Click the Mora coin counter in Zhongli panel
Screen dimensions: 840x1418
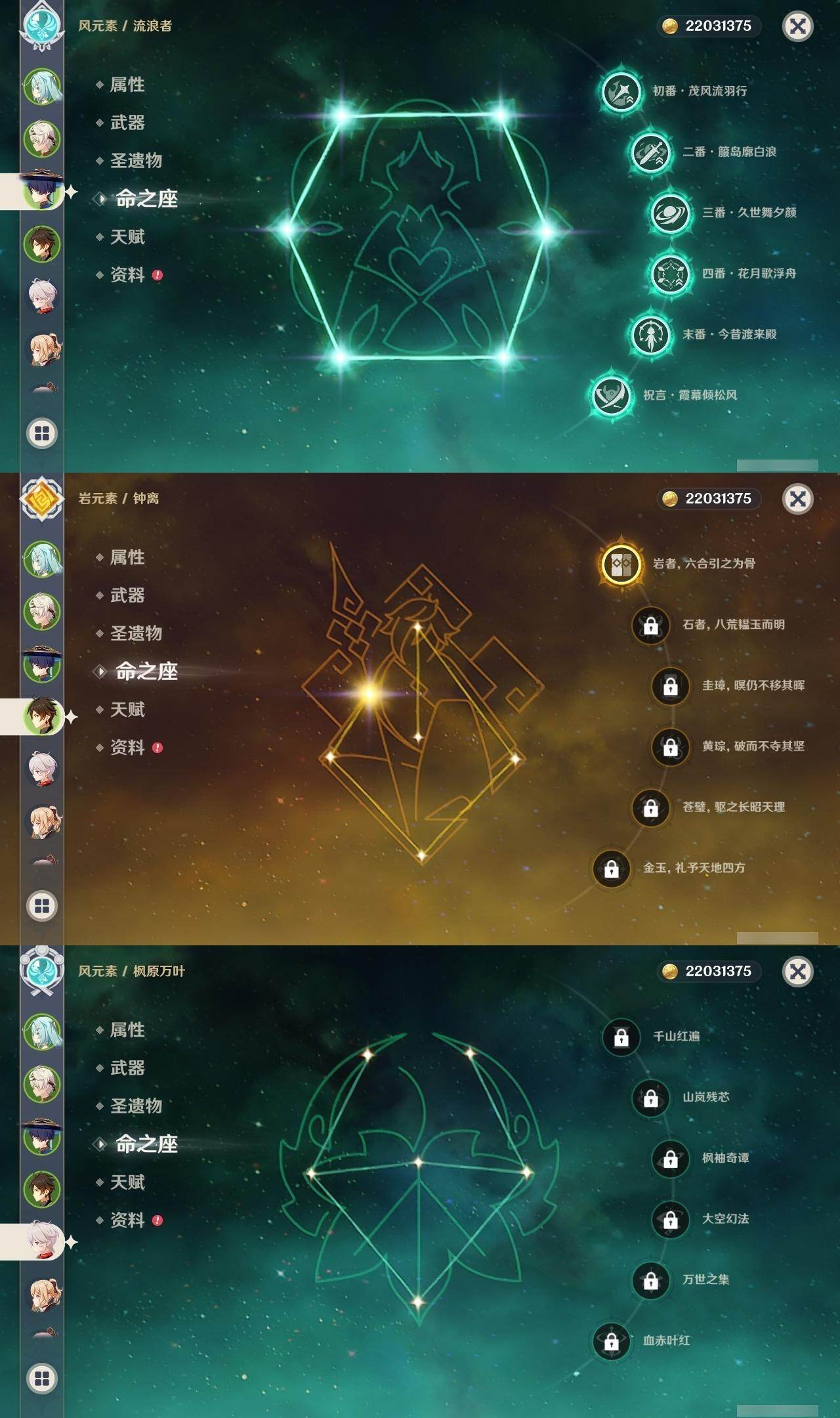(709, 498)
